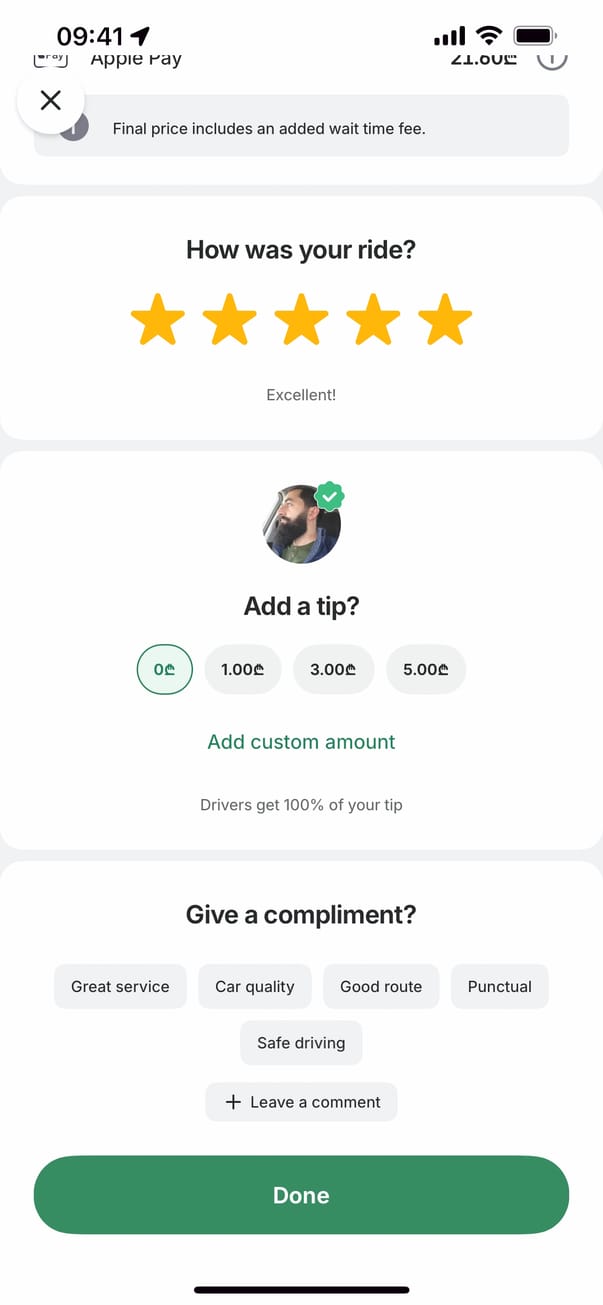Viewport: 603px width, 1305px height.
Task: Toggle the Good route compliment
Action: (x=381, y=986)
